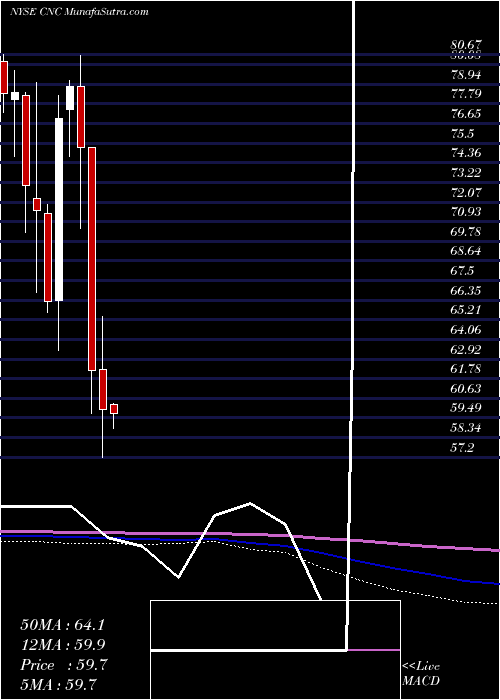
Task: Click the 70.93 price axis label
Action: [466, 212]
